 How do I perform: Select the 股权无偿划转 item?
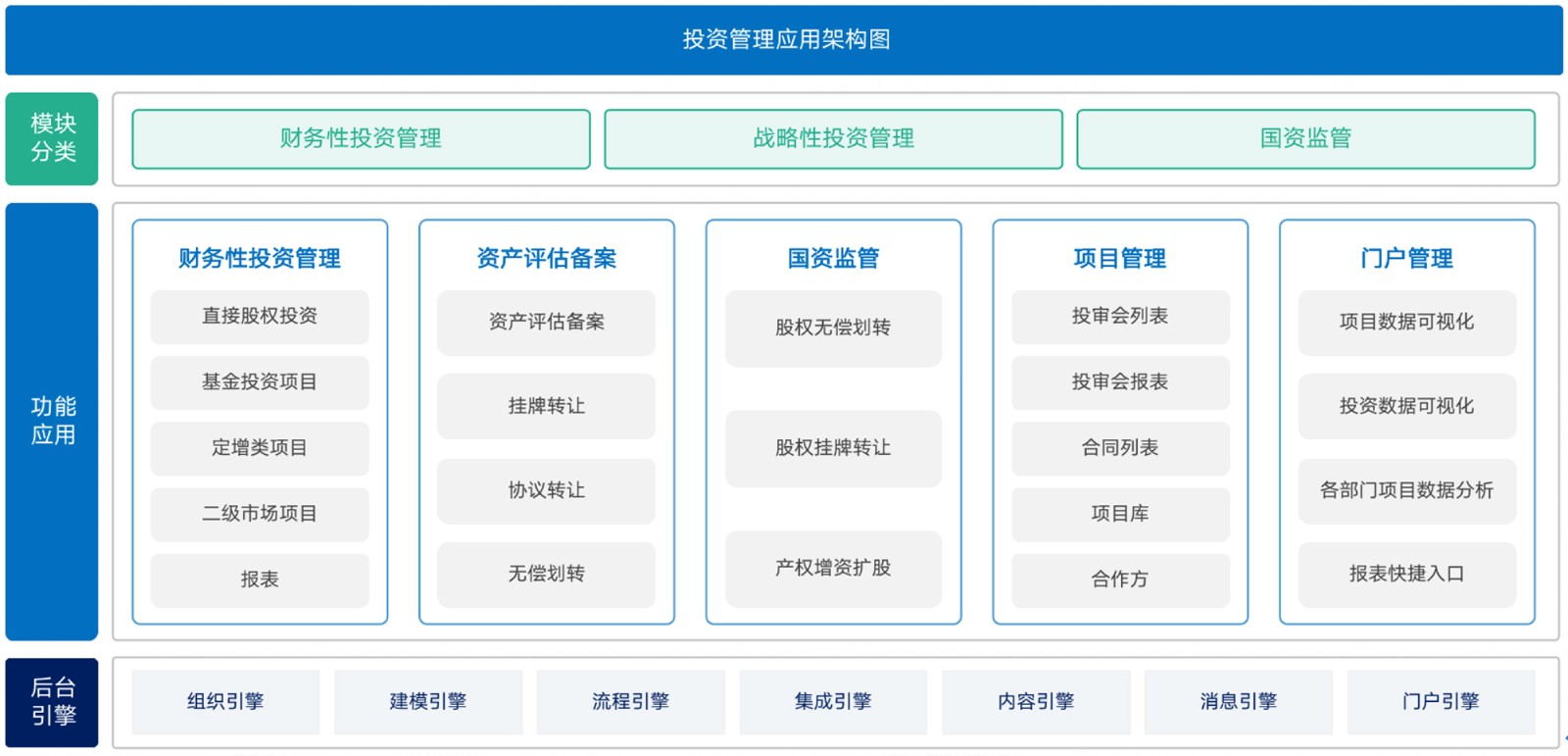[x=833, y=328]
